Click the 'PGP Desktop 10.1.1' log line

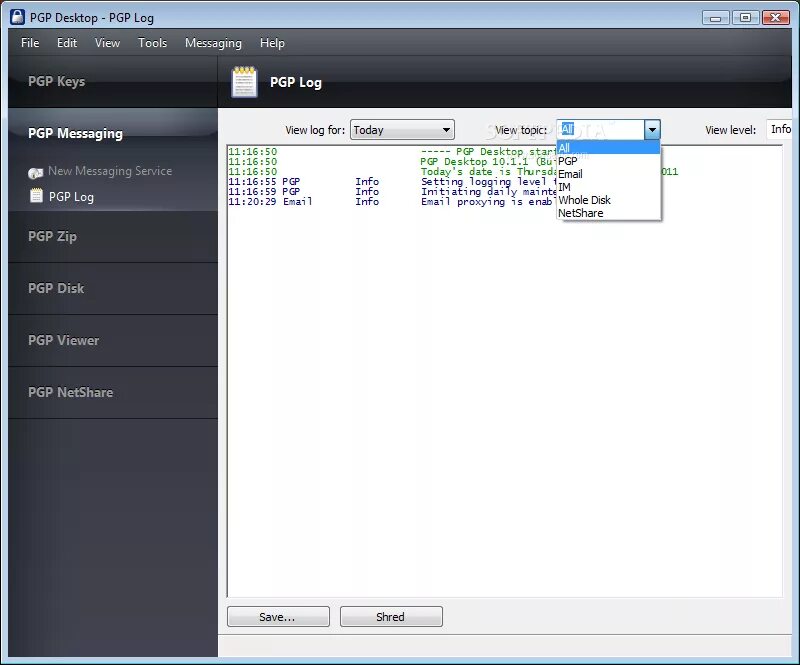tap(393, 162)
